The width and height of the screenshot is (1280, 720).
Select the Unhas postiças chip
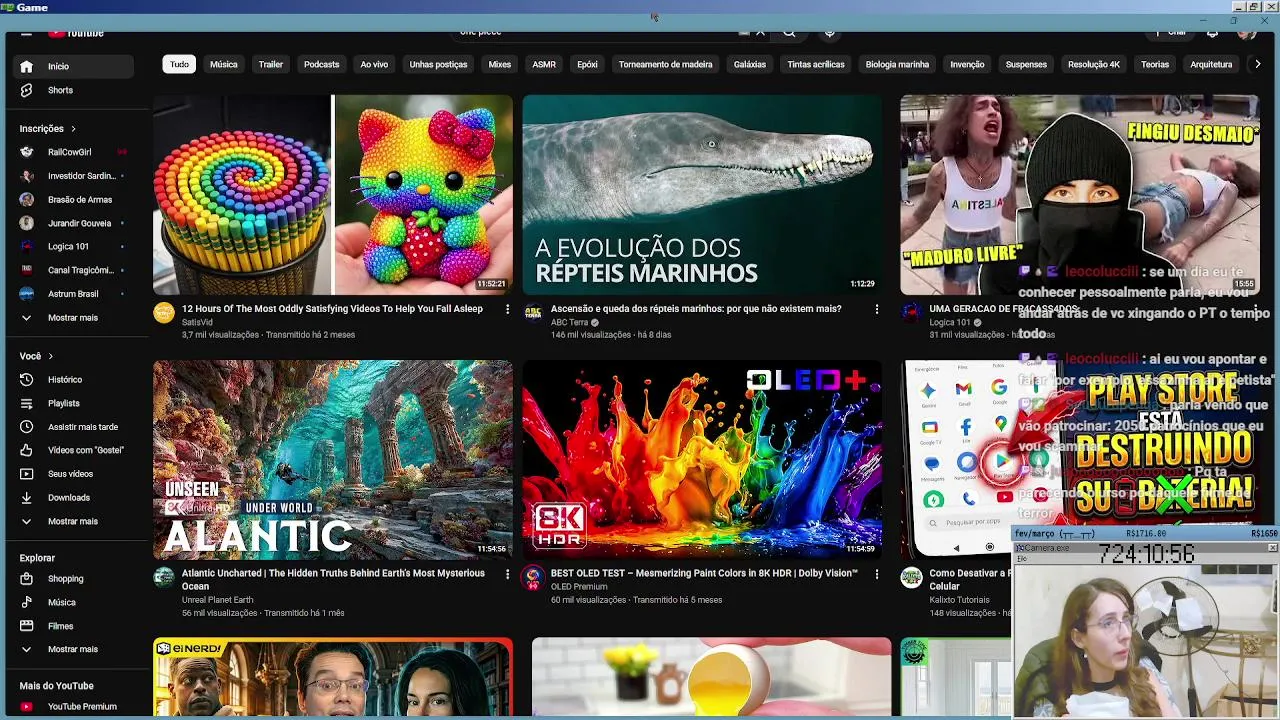pos(438,64)
